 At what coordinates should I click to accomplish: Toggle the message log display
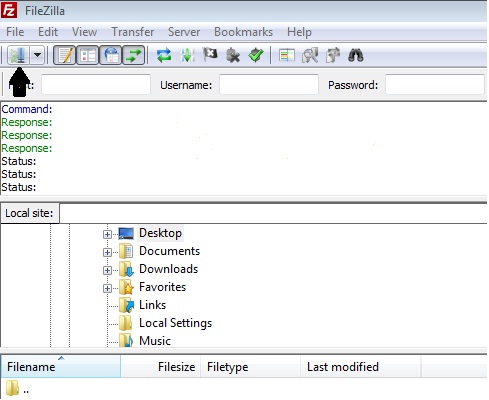(x=65, y=55)
